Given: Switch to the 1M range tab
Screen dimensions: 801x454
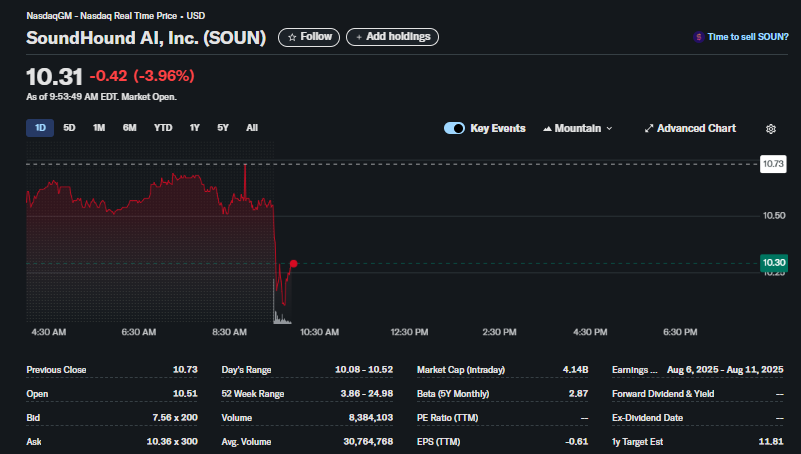Looking at the screenshot, I should pos(99,128).
